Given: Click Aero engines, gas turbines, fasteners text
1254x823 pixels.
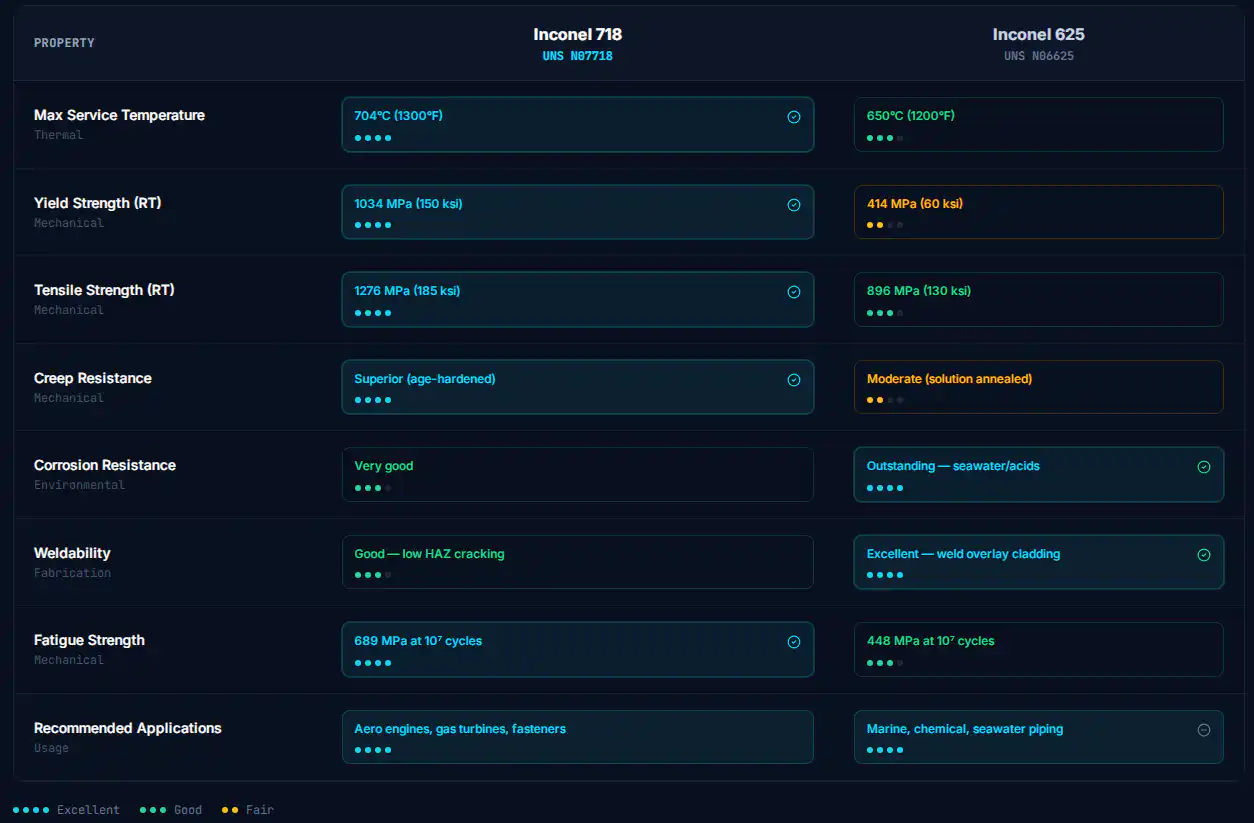Looking at the screenshot, I should pos(460,729).
